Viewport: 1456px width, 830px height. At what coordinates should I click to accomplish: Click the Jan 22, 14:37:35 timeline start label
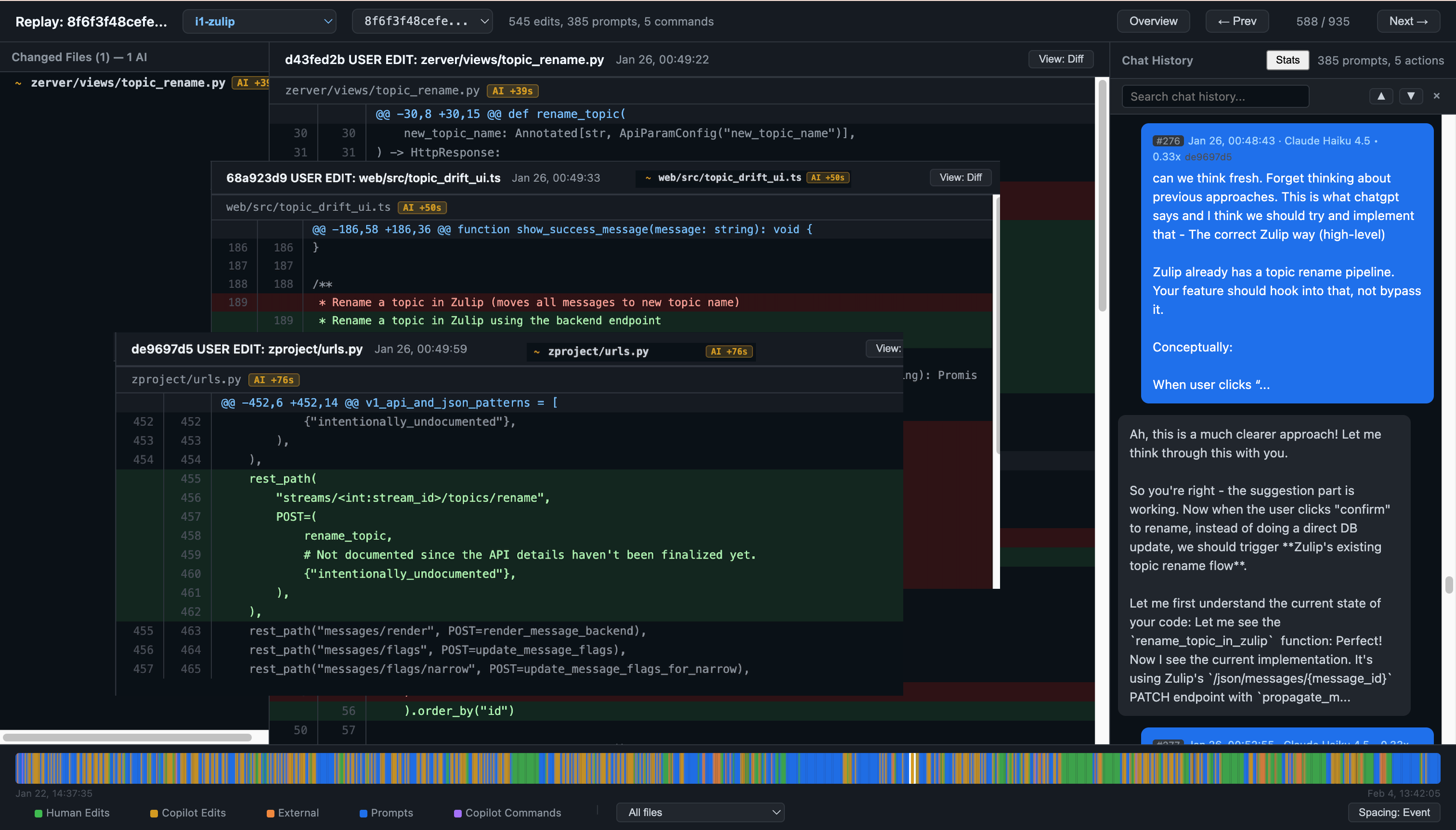(x=53, y=793)
